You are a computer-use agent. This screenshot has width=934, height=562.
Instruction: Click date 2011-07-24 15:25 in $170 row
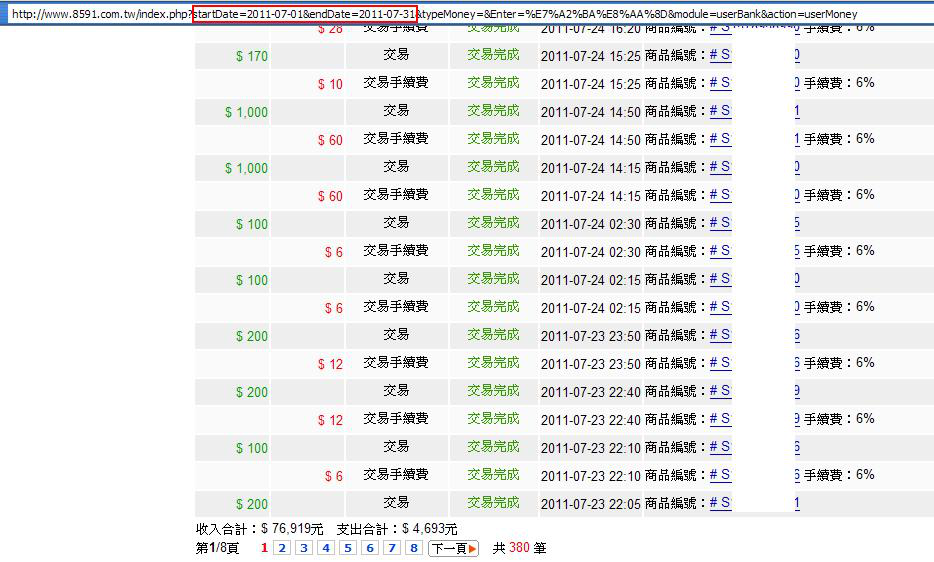(590, 56)
